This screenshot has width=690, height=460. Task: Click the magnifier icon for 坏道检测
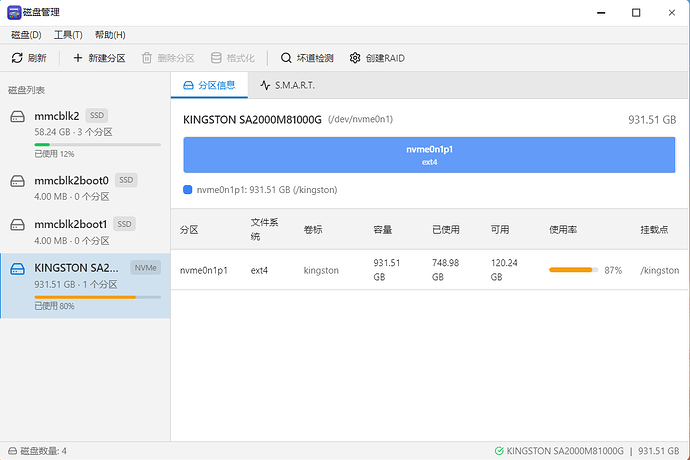[286, 58]
